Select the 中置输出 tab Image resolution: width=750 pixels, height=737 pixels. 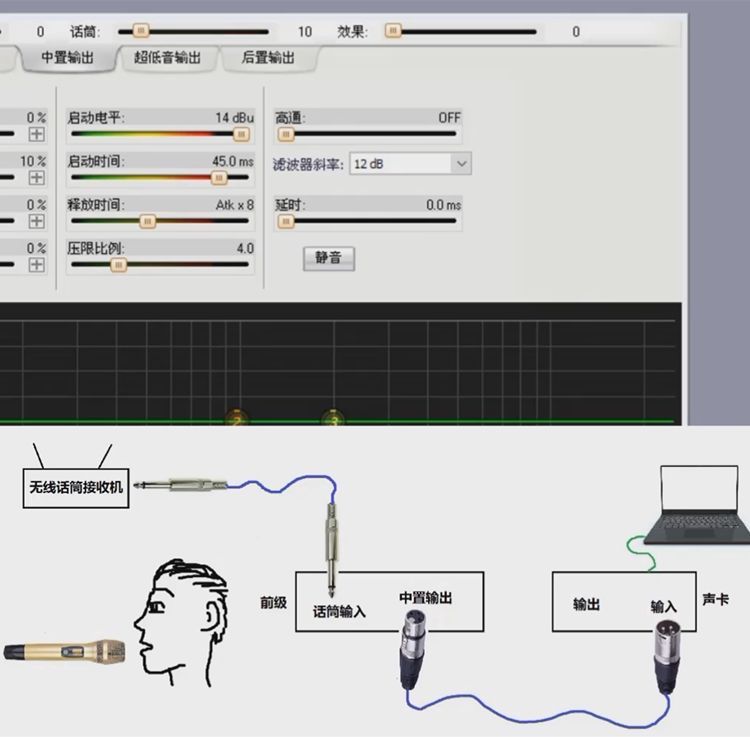pyautogui.click(x=67, y=58)
